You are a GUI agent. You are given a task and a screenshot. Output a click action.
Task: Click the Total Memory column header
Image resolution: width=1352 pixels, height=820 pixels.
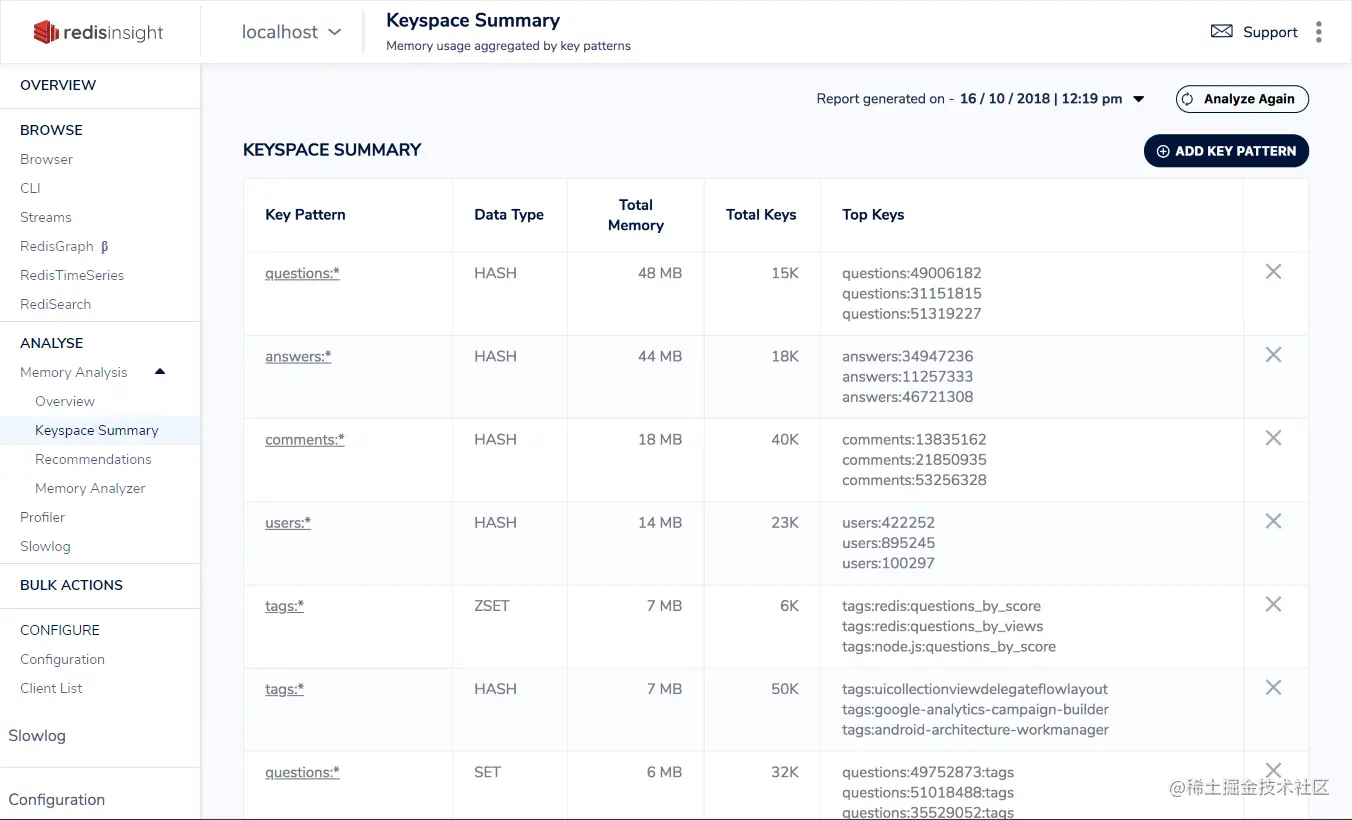point(636,214)
